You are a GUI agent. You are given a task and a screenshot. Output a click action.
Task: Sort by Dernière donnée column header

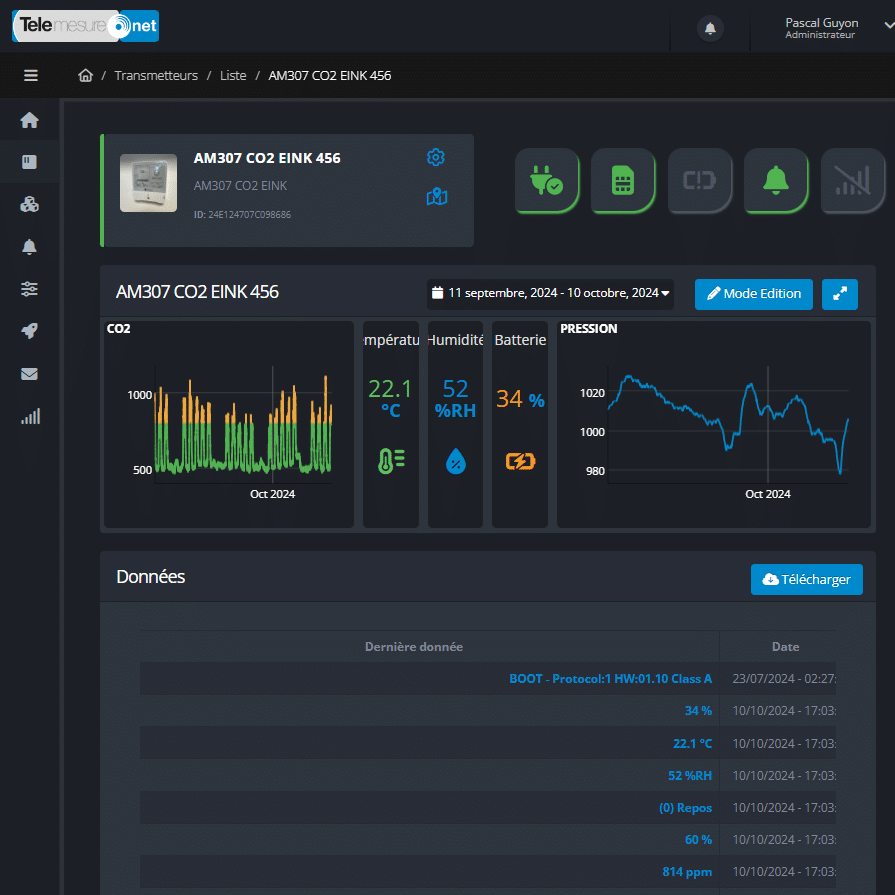(x=414, y=647)
